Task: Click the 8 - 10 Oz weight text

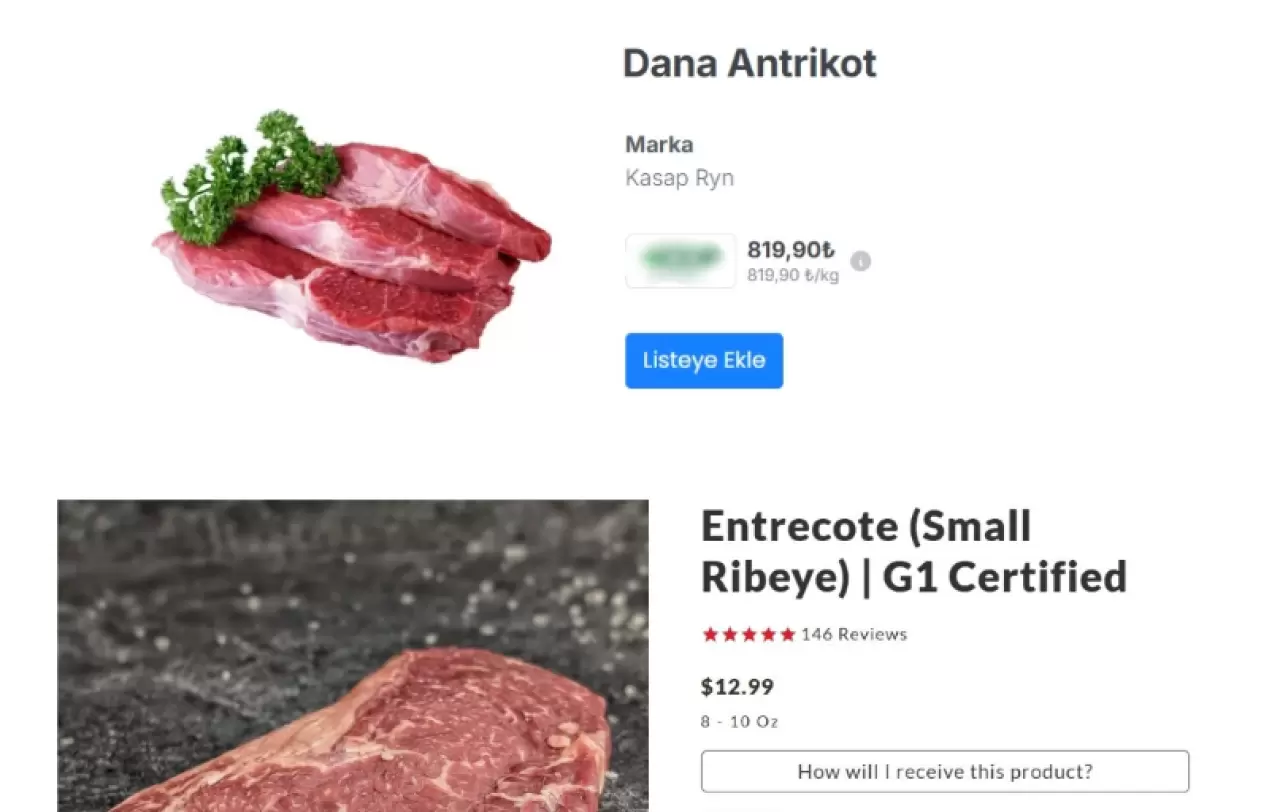Action: [x=740, y=721]
